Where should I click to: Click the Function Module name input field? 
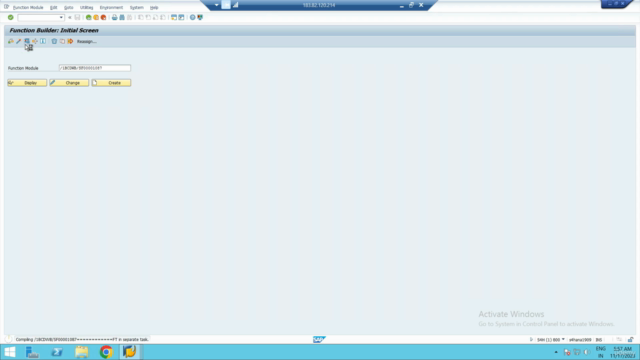point(95,68)
